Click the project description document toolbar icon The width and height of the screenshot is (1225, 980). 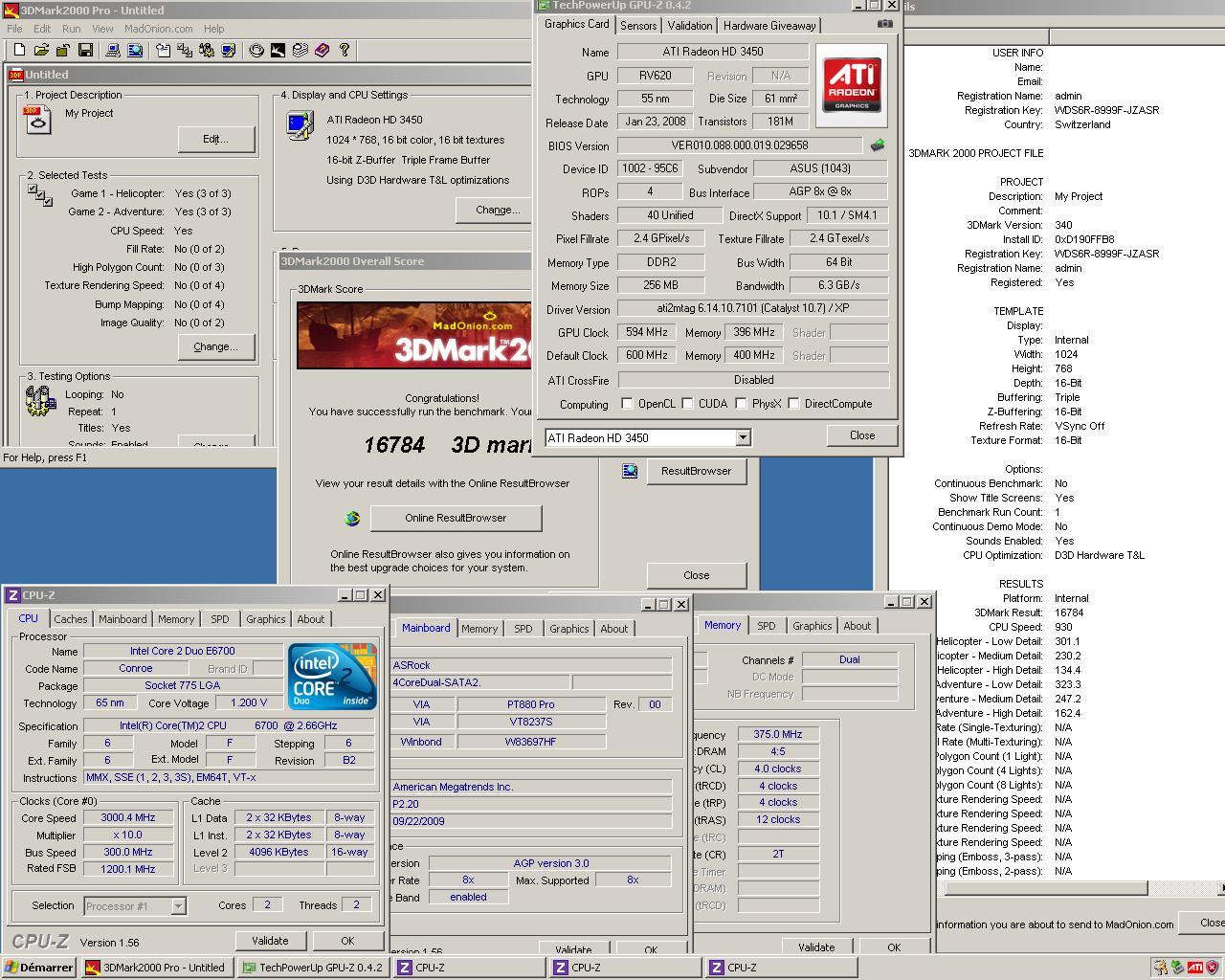coord(163,50)
